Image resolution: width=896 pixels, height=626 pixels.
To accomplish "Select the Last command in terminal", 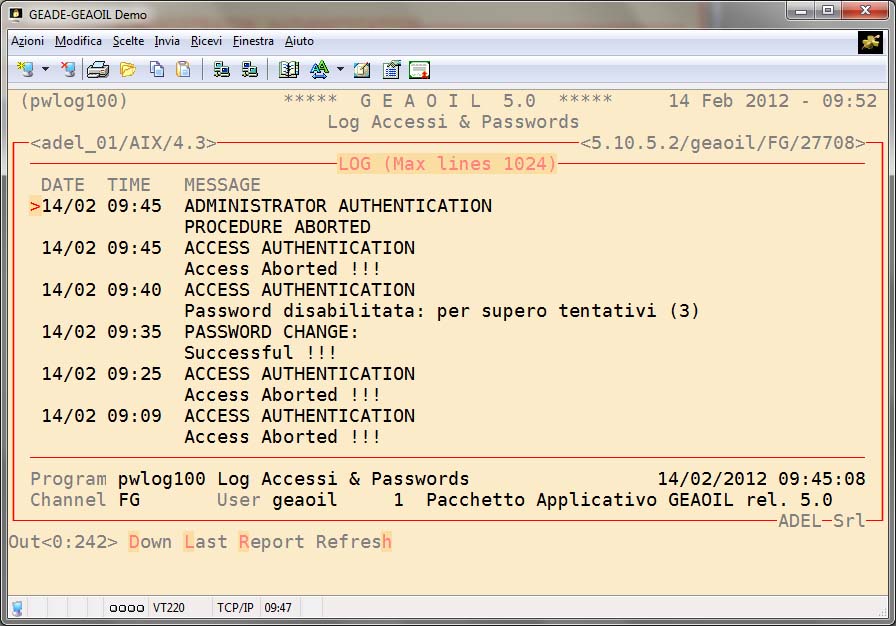I will coord(205,542).
